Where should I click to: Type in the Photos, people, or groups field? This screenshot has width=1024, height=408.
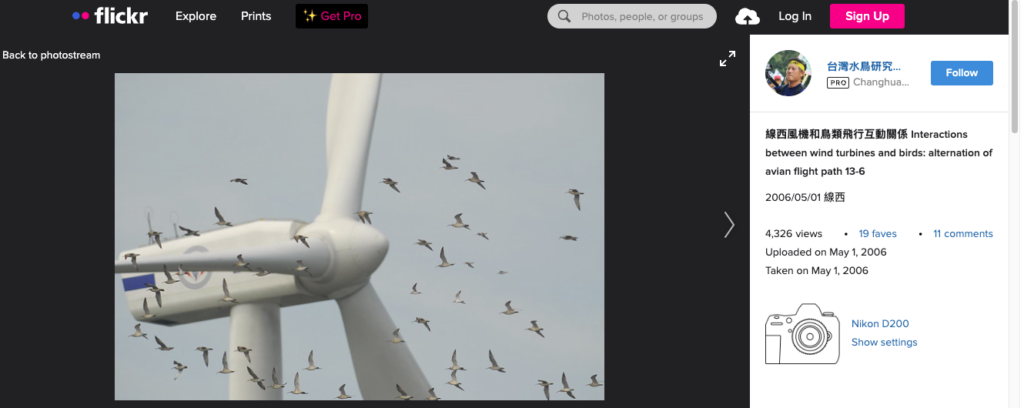(x=641, y=16)
